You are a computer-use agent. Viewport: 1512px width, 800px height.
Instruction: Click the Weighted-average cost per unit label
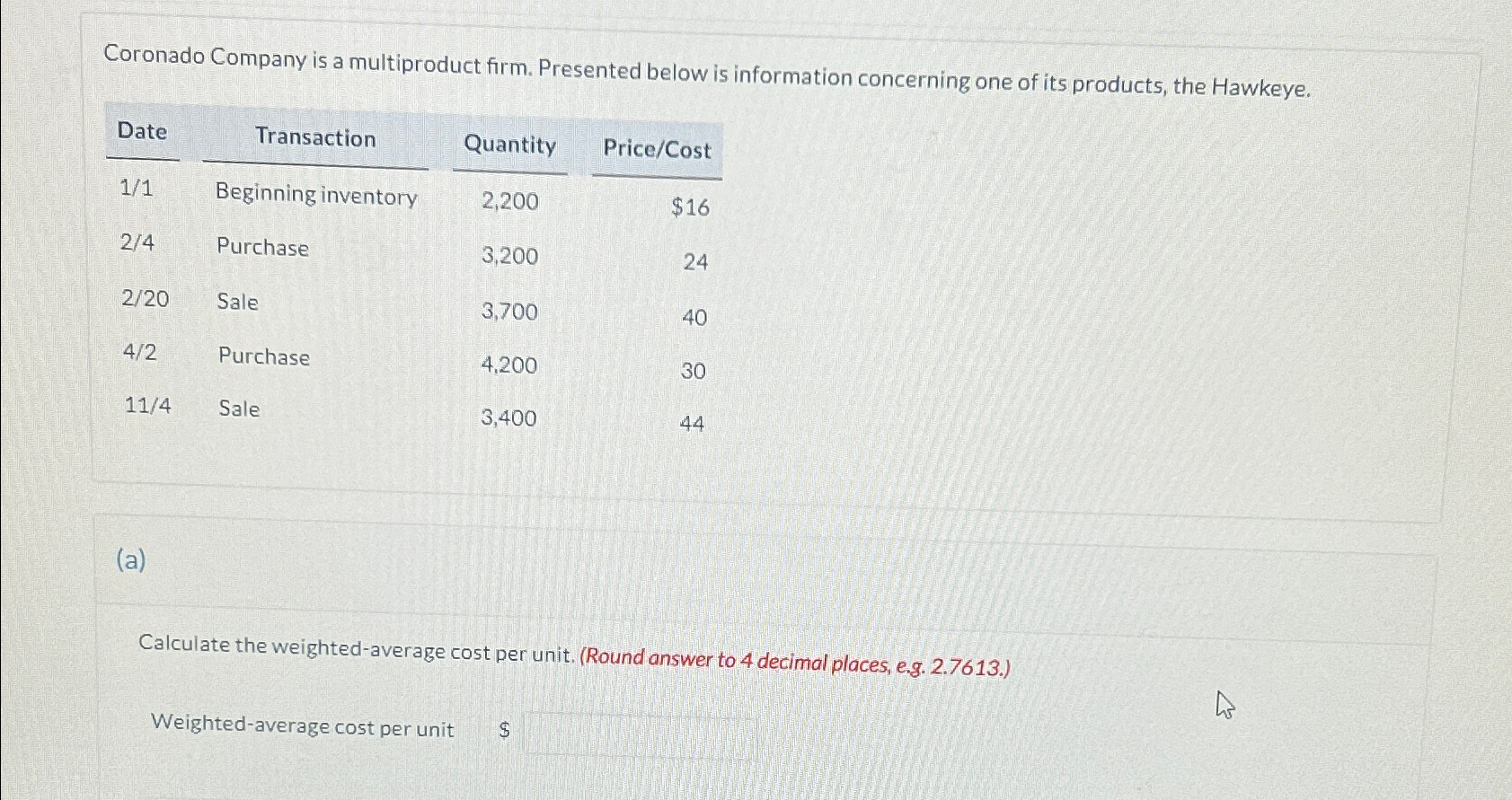302,725
